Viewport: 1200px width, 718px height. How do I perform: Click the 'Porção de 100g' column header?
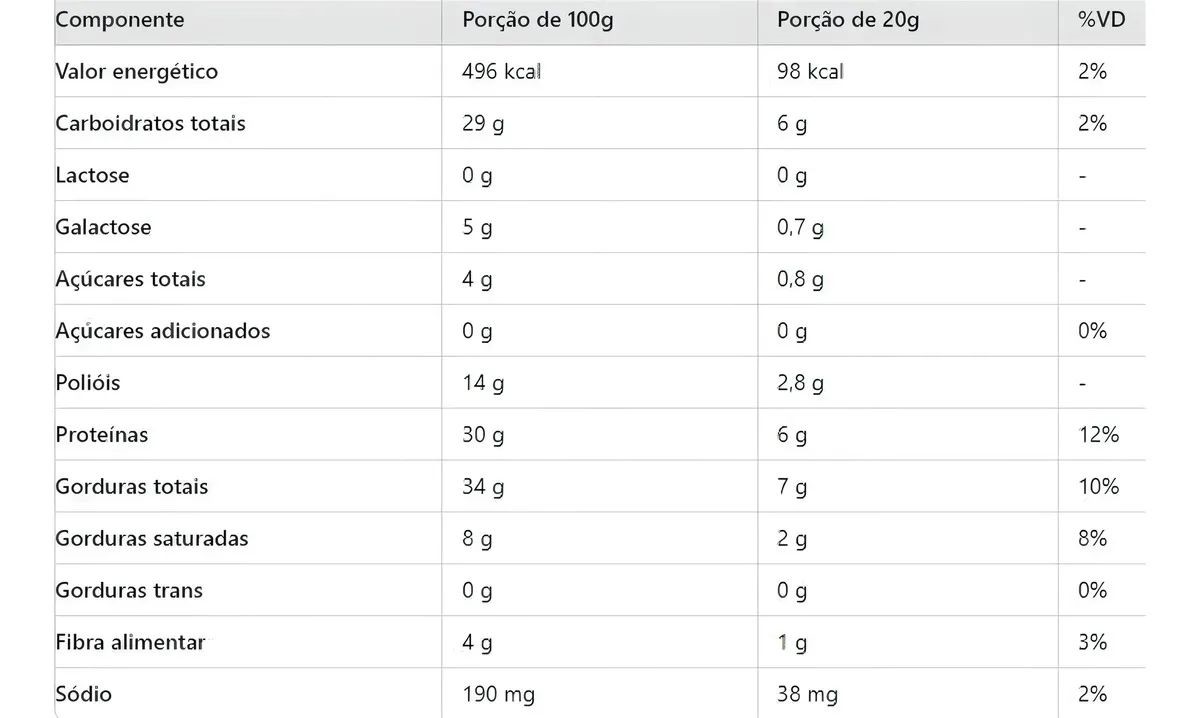click(538, 20)
